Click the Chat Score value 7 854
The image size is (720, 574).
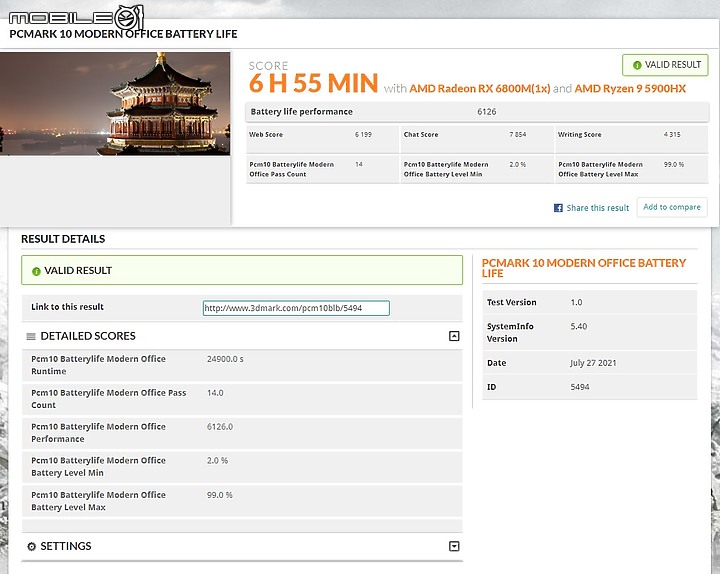pyautogui.click(x=518, y=135)
